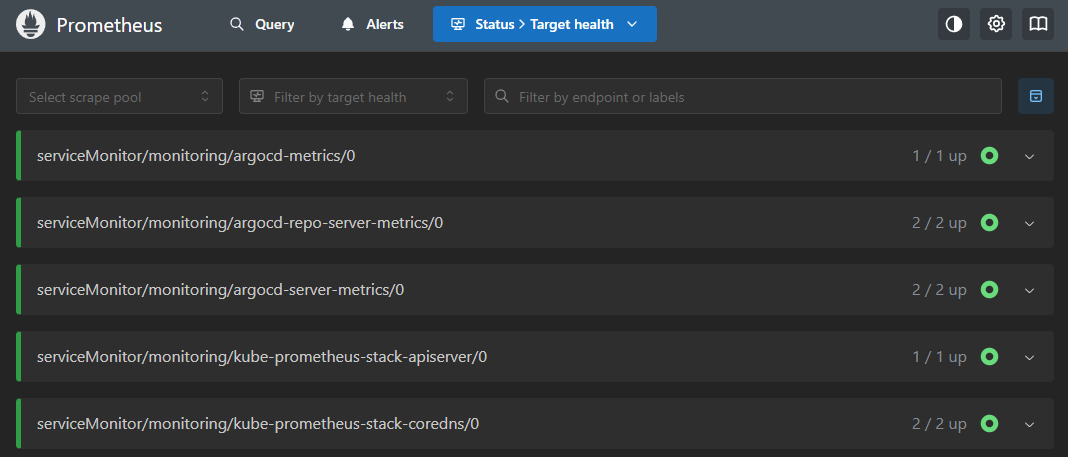This screenshot has width=1068, height=457.
Task: Click the green health ring for kube-prometheus-stack-coredns/0
Action: click(x=990, y=423)
